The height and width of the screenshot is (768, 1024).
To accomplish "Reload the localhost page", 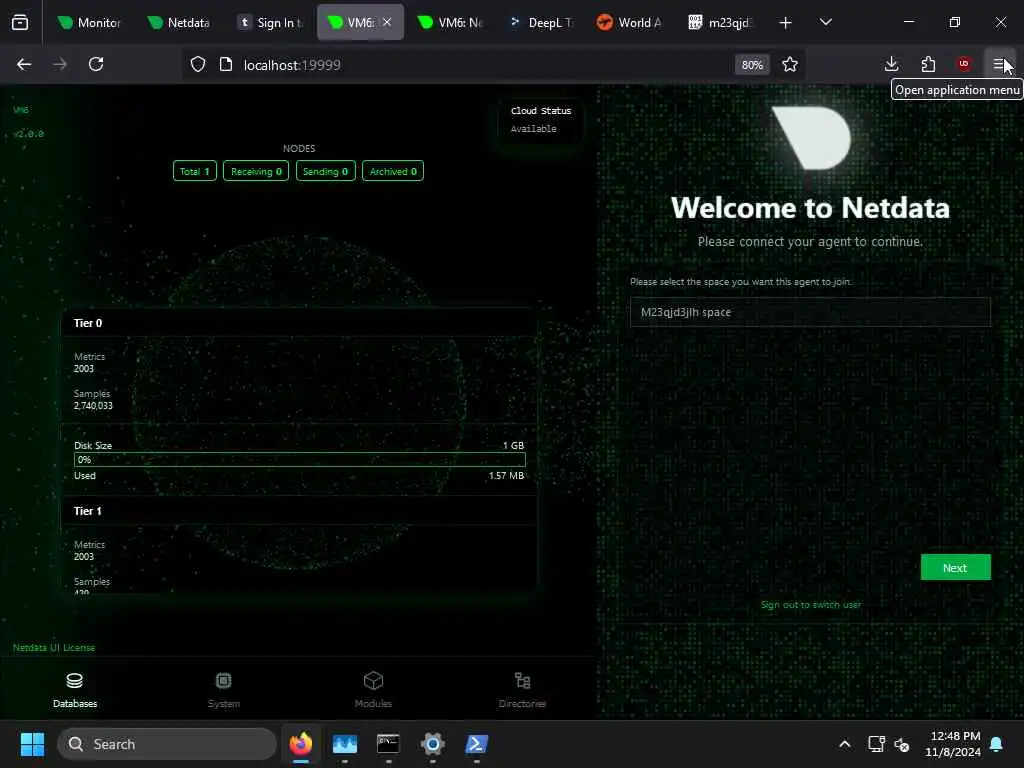I will pyautogui.click(x=96, y=64).
